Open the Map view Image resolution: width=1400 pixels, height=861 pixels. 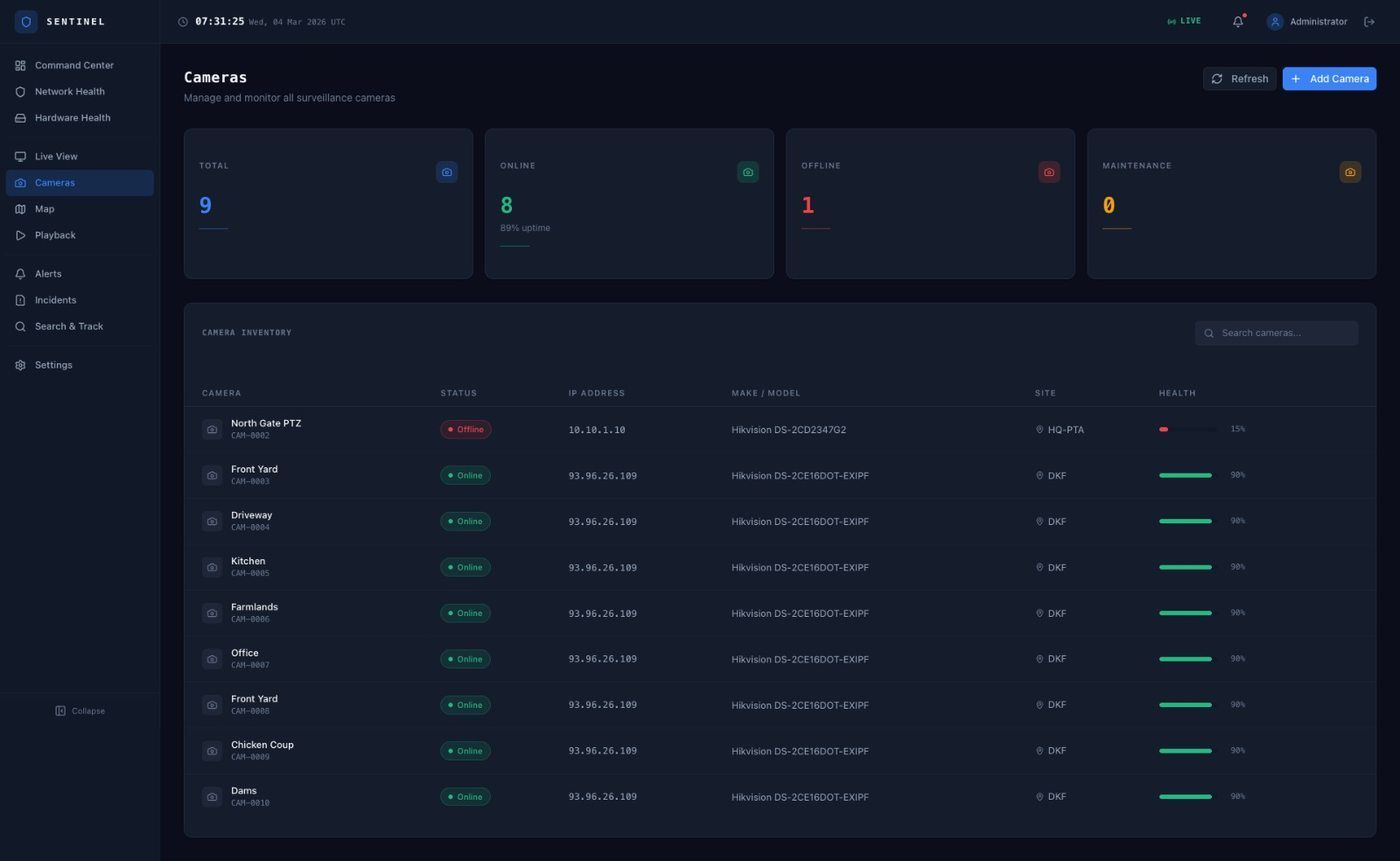44,208
